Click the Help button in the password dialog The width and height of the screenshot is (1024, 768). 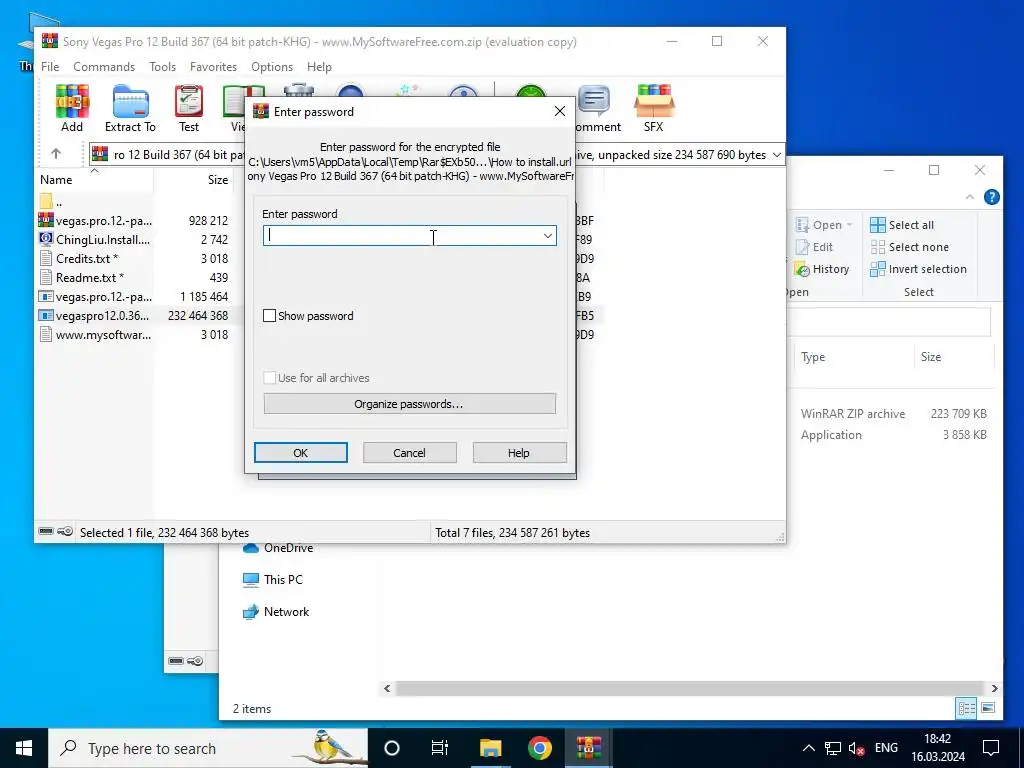click(x=519, y=453)
